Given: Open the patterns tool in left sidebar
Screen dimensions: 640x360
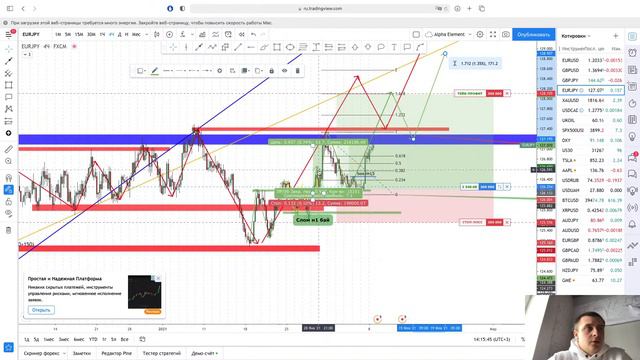Looking at the screenshot, I should 9,109.
